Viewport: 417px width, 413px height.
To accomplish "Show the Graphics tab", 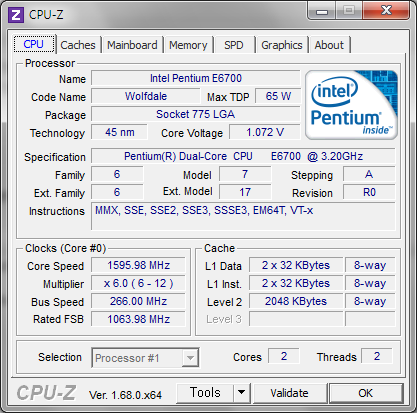I will tap(282, 45).
